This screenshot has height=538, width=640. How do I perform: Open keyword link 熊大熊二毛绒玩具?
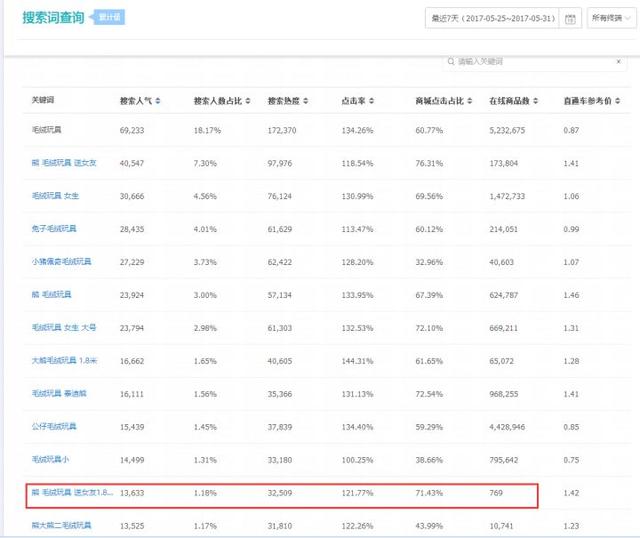click(60, 525)
